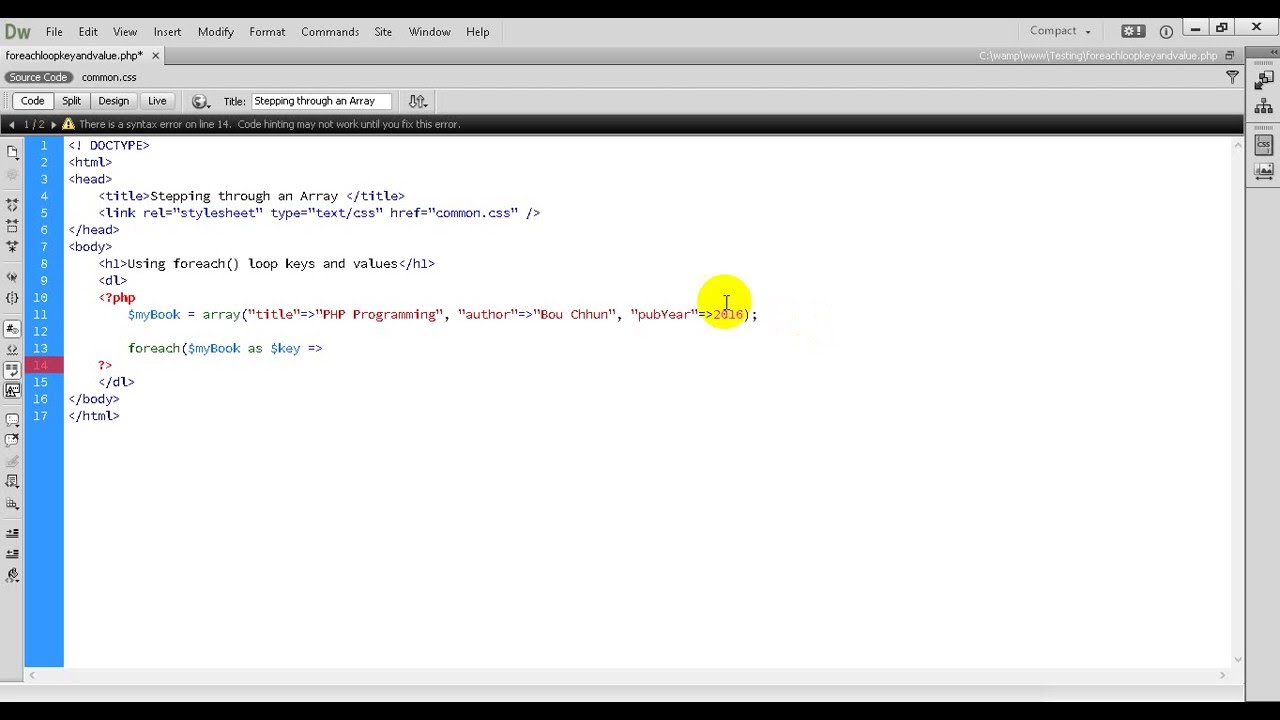
Task: Open the Edit menu
Action: pyautogui.click(x=88, y=32)
